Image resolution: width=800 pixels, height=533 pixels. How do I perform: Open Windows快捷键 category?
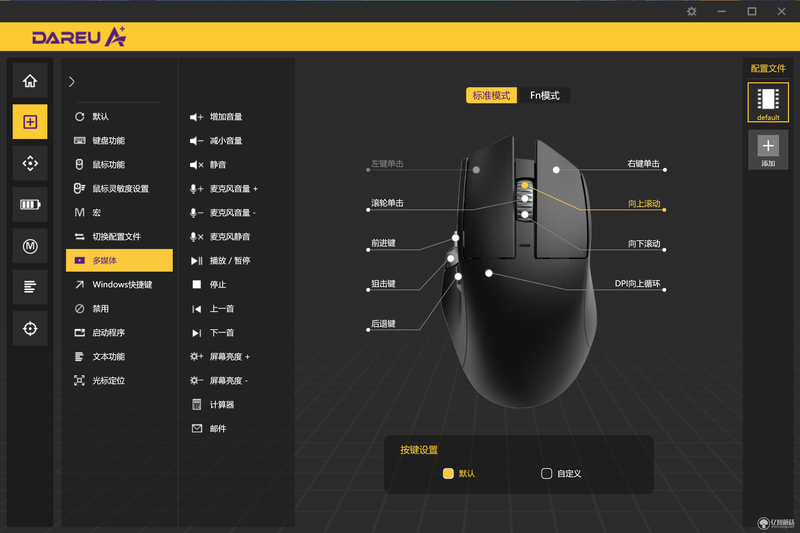pyautogui.click(x=119, y=285)
